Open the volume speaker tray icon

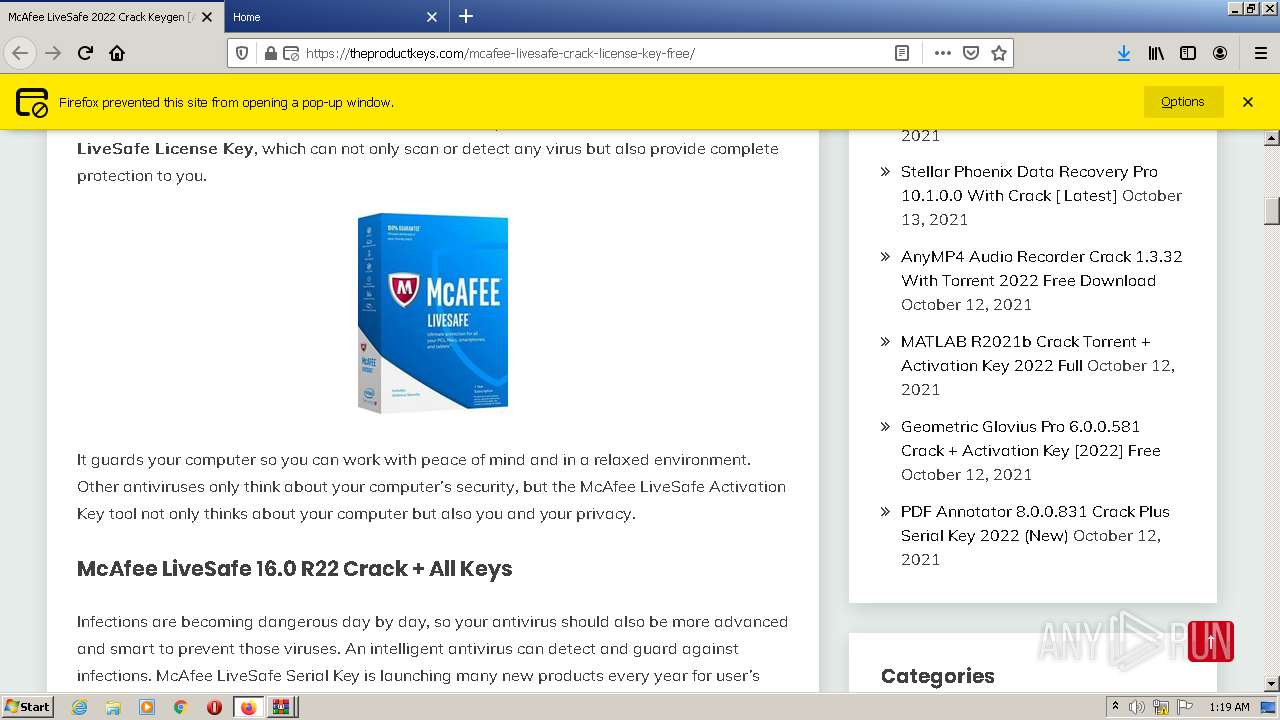[1137, 707]
